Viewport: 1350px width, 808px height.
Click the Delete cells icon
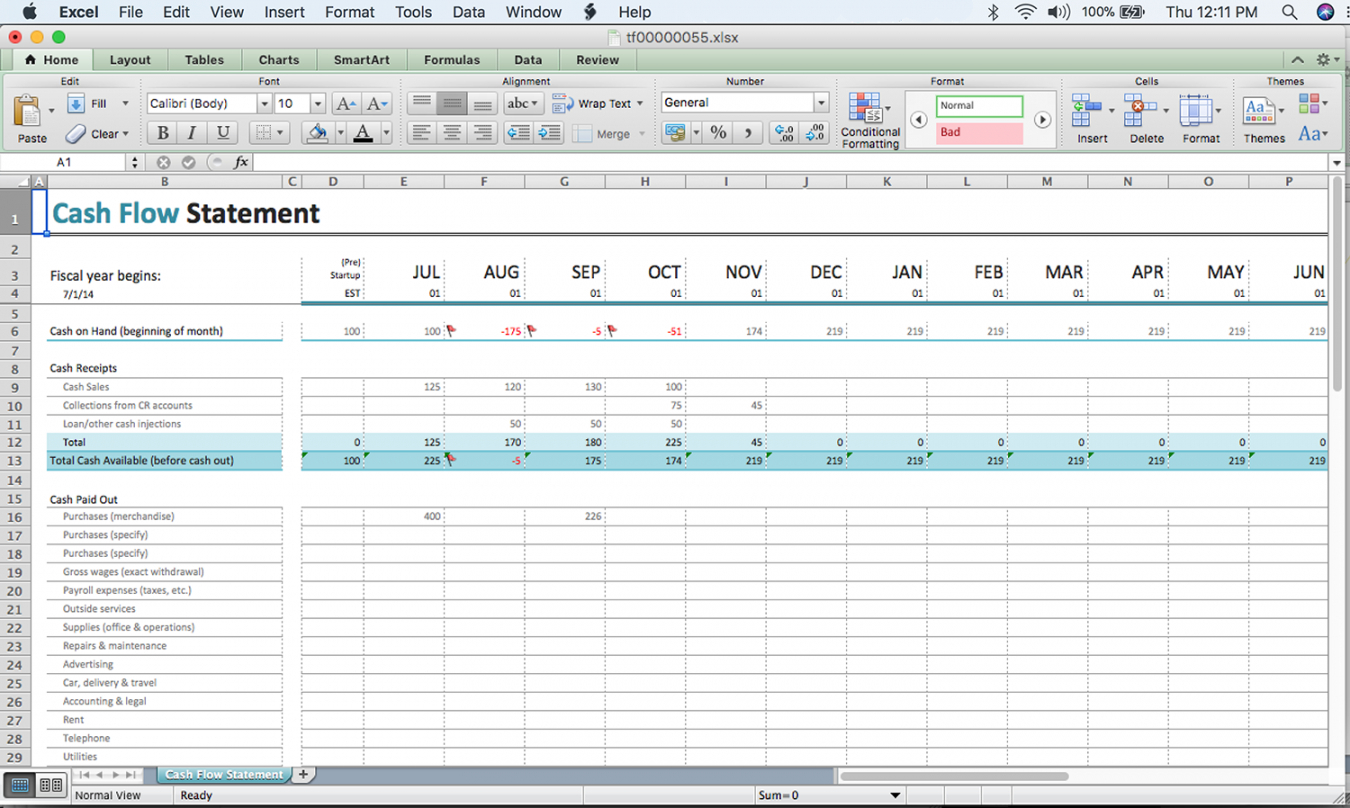(1139, 108)
